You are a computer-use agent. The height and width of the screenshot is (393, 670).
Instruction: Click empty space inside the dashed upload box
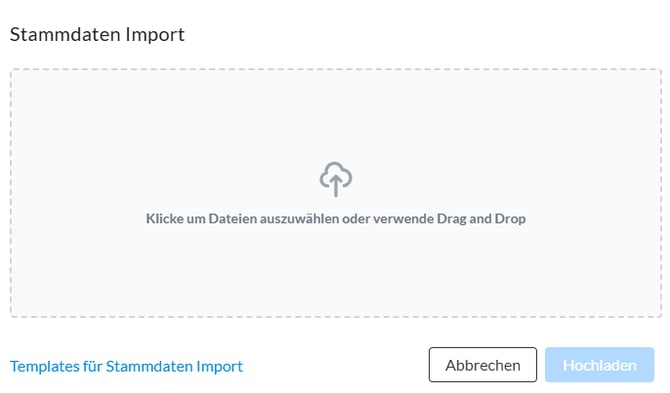(x=171, y=128)
